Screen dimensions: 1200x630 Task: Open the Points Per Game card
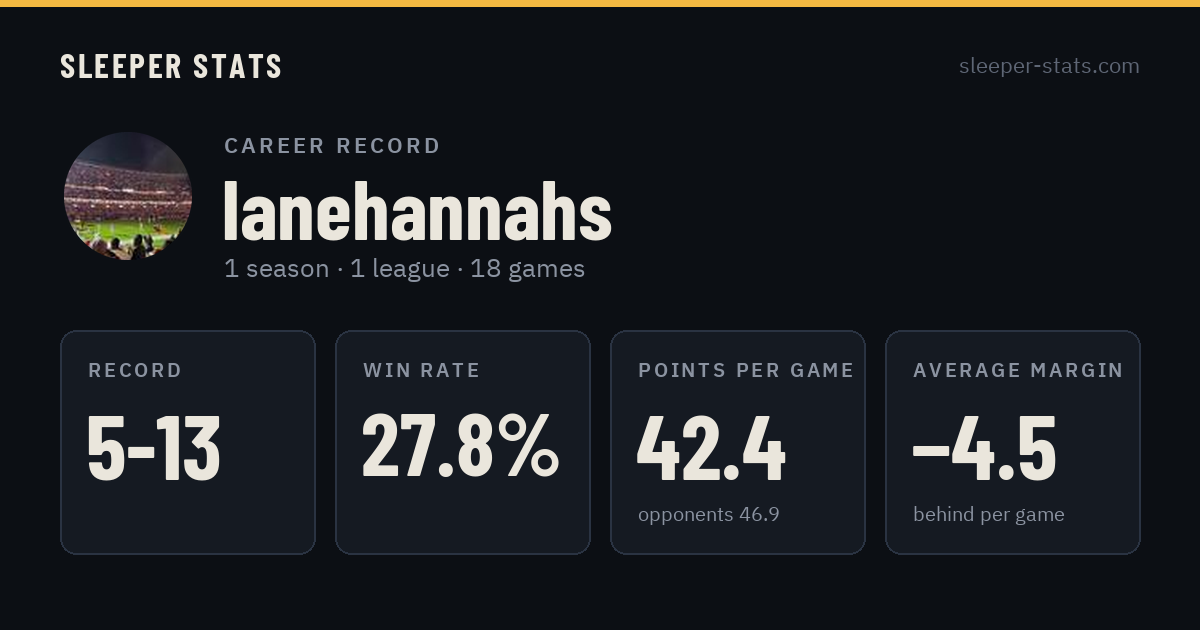pyautogui.click(x=738, y=442)
